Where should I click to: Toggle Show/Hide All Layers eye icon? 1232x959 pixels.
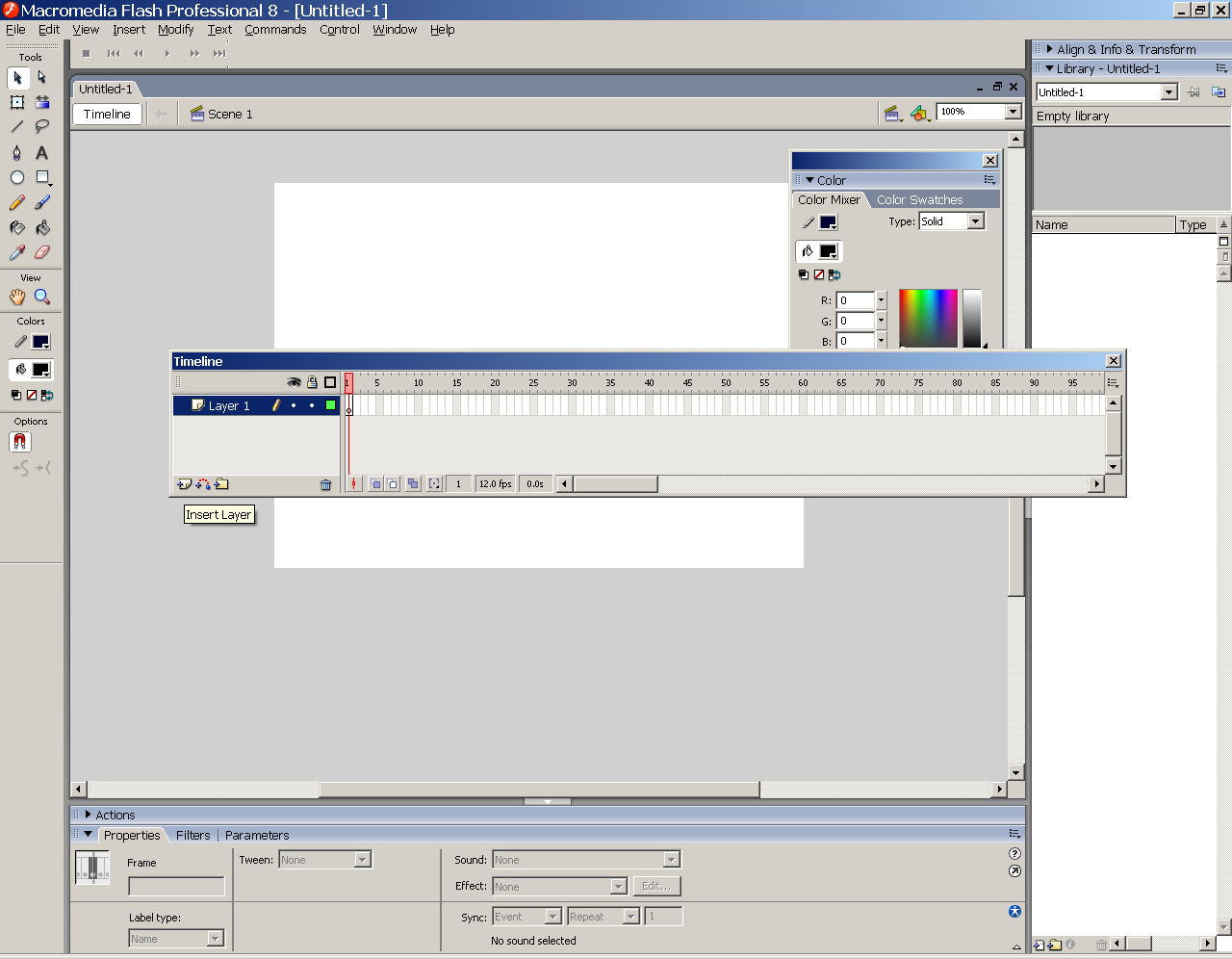295,382
